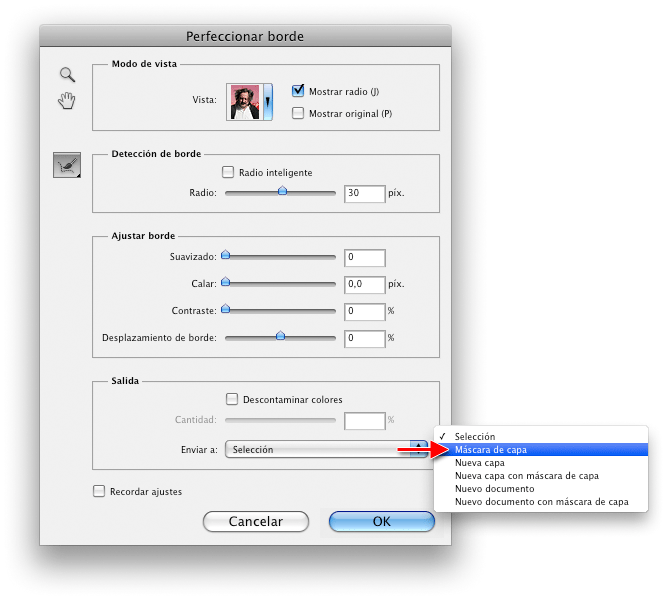Enable Radio inteligente checkbox
Screen dimensions: 665x600
pyautogui.click(x=228, y=172)
